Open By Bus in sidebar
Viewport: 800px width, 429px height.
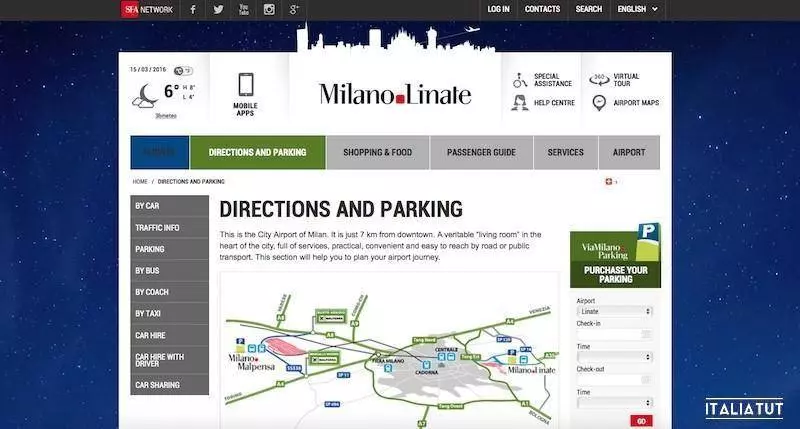169,270
